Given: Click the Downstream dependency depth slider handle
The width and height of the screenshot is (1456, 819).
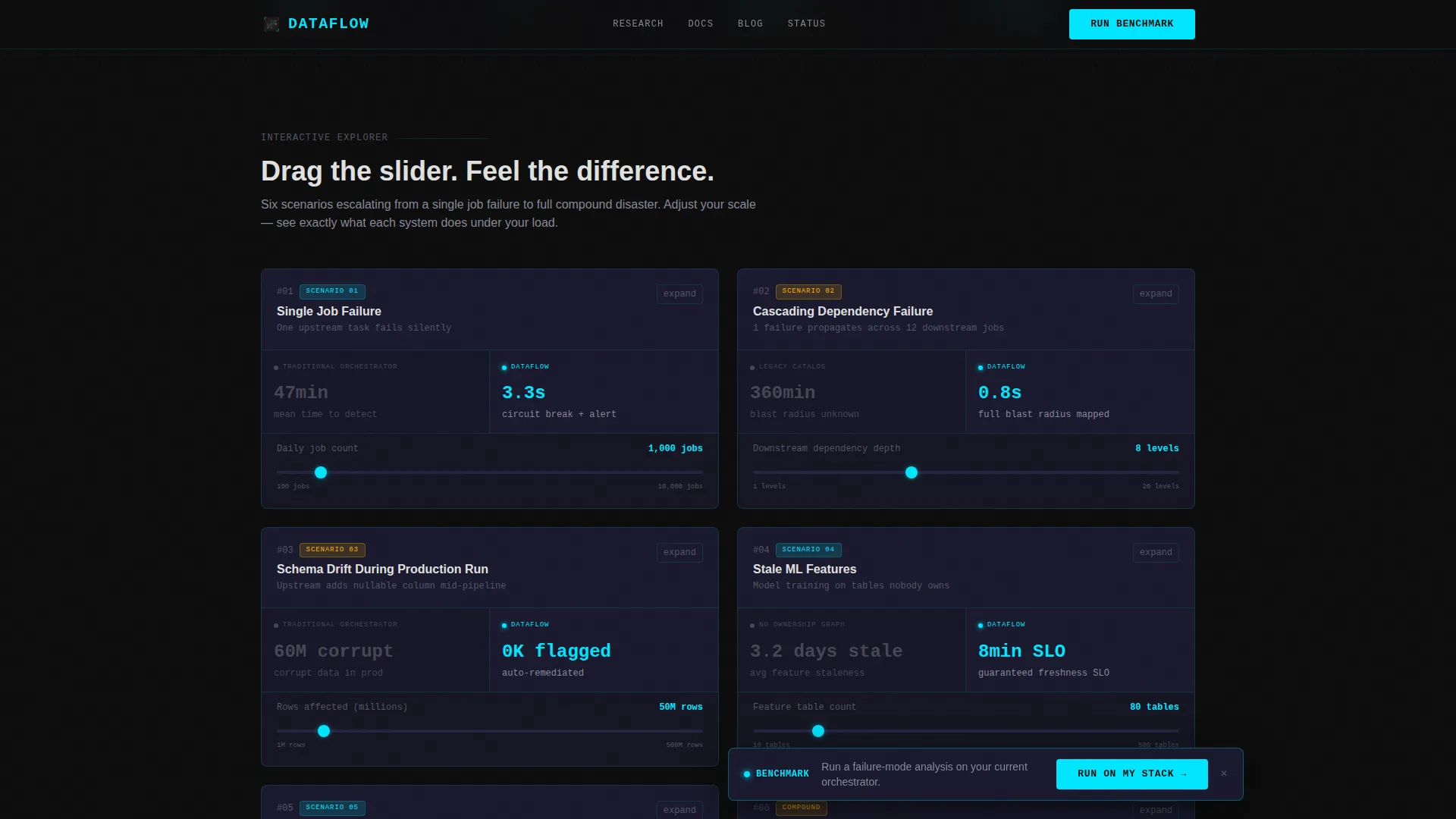Looking at the screenshot, I should (912, 472).
